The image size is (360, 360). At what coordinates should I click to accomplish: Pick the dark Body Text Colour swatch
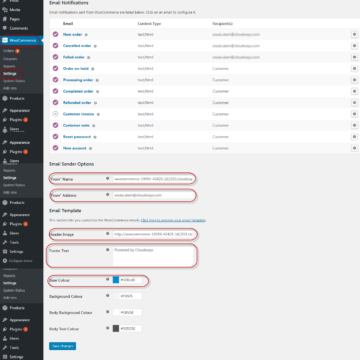pyautogui.click(x=116, y=329)
